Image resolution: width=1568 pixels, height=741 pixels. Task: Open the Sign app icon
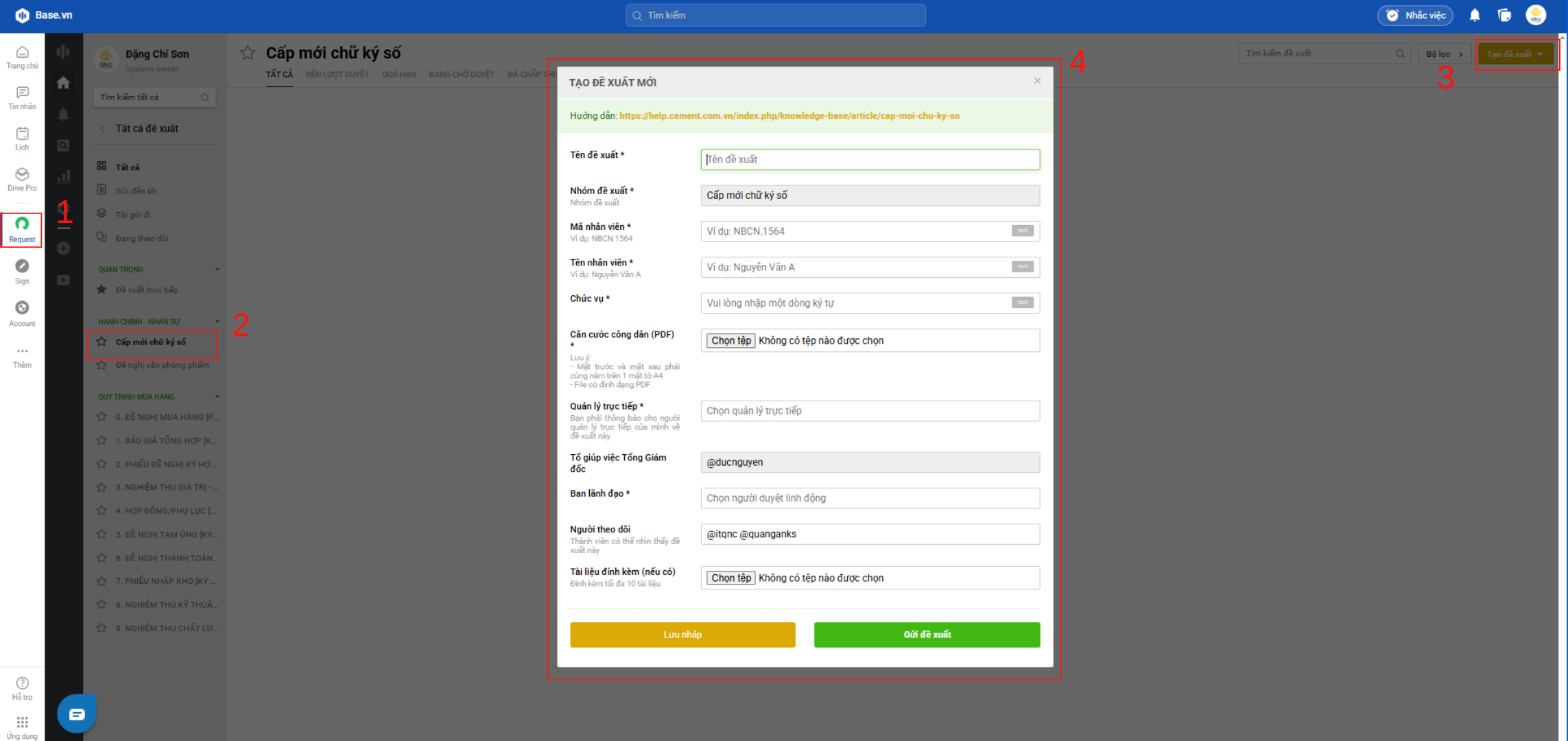(x=22, y=271)
